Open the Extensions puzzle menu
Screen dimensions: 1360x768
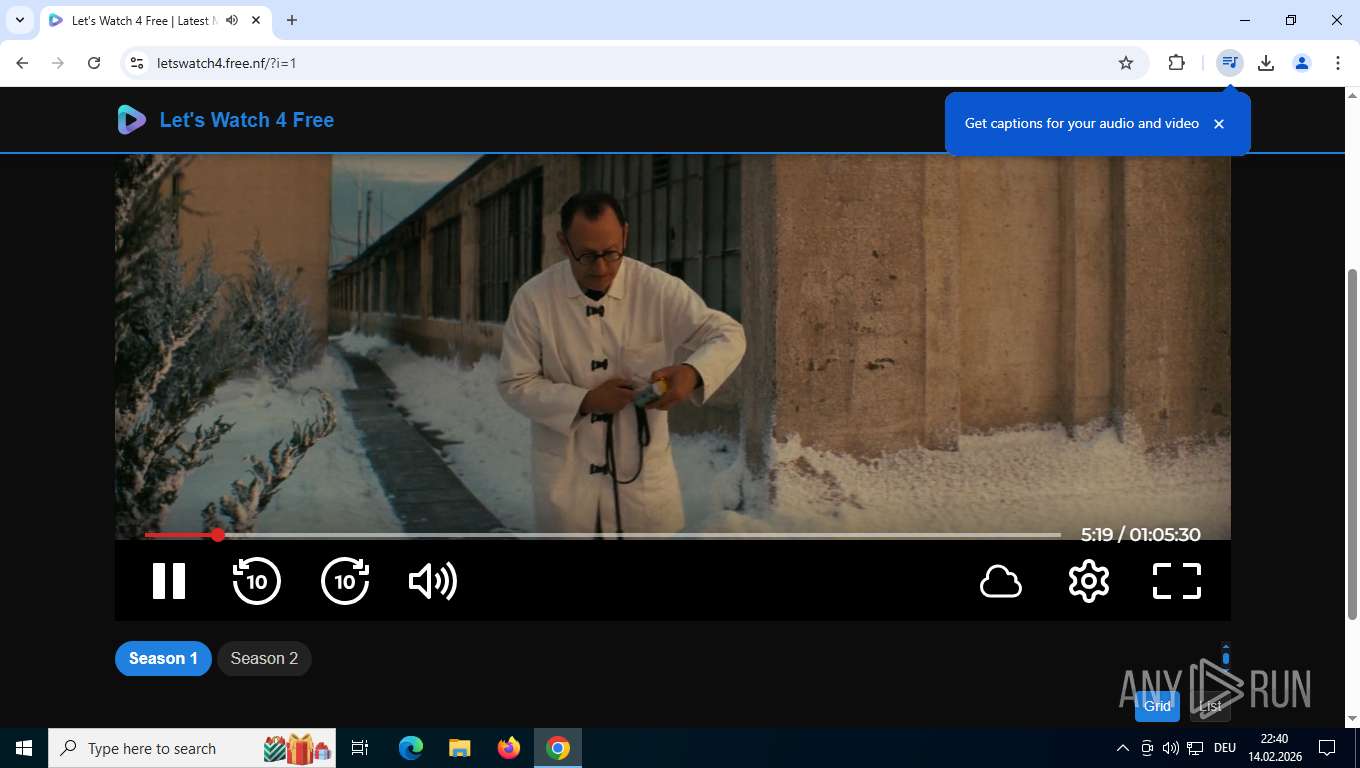pos(1177,63)
